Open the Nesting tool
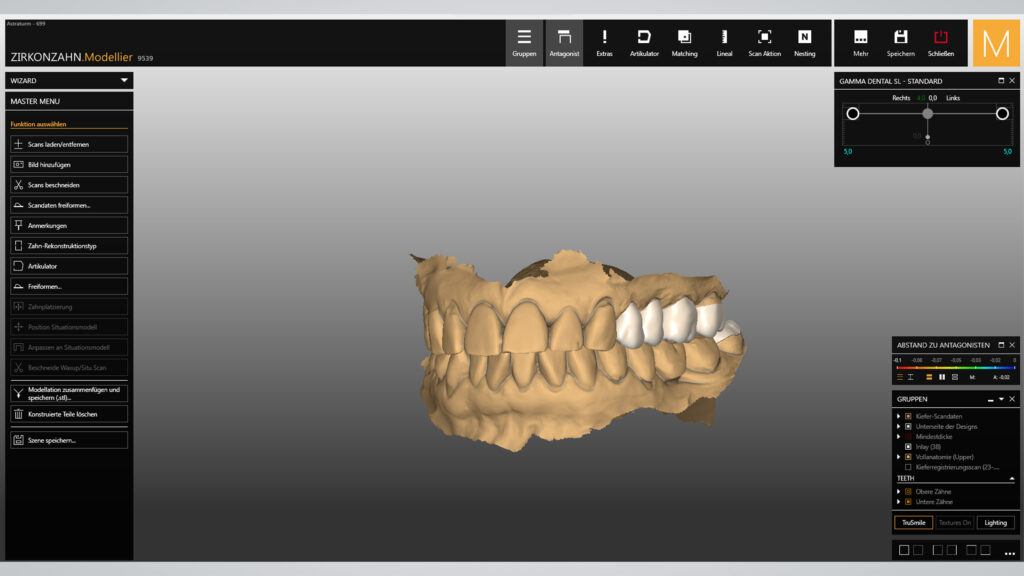1024x576 pixels. coord(804,42)
